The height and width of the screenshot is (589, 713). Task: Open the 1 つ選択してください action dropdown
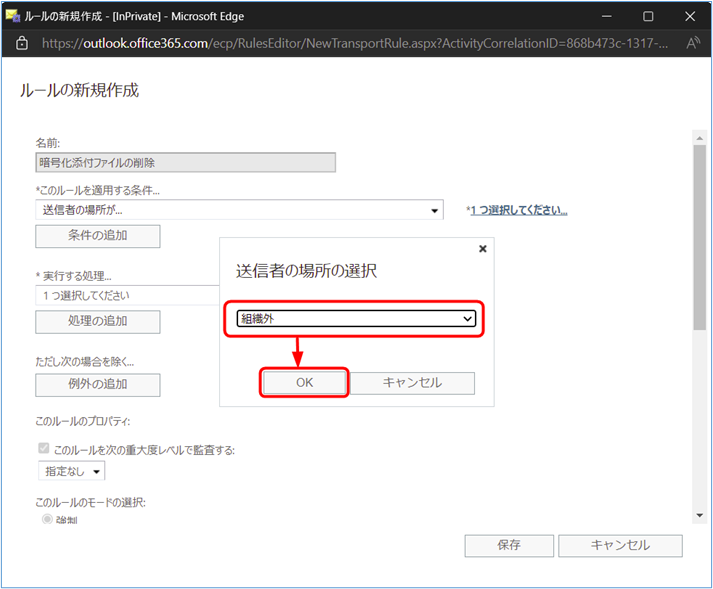click(127, 295)
